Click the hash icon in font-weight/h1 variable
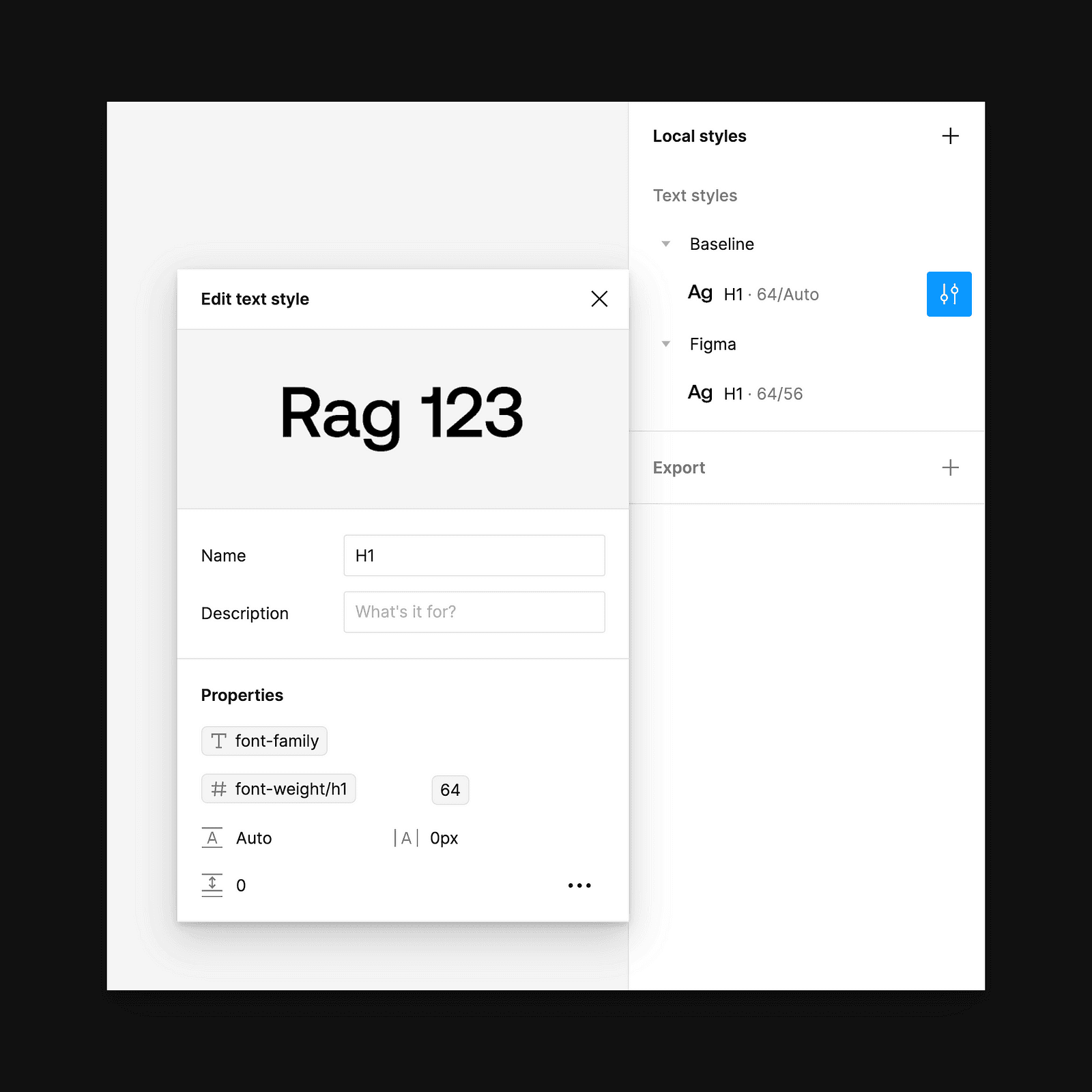The width and height of the screenshot is (1092, 1092). 219,789
